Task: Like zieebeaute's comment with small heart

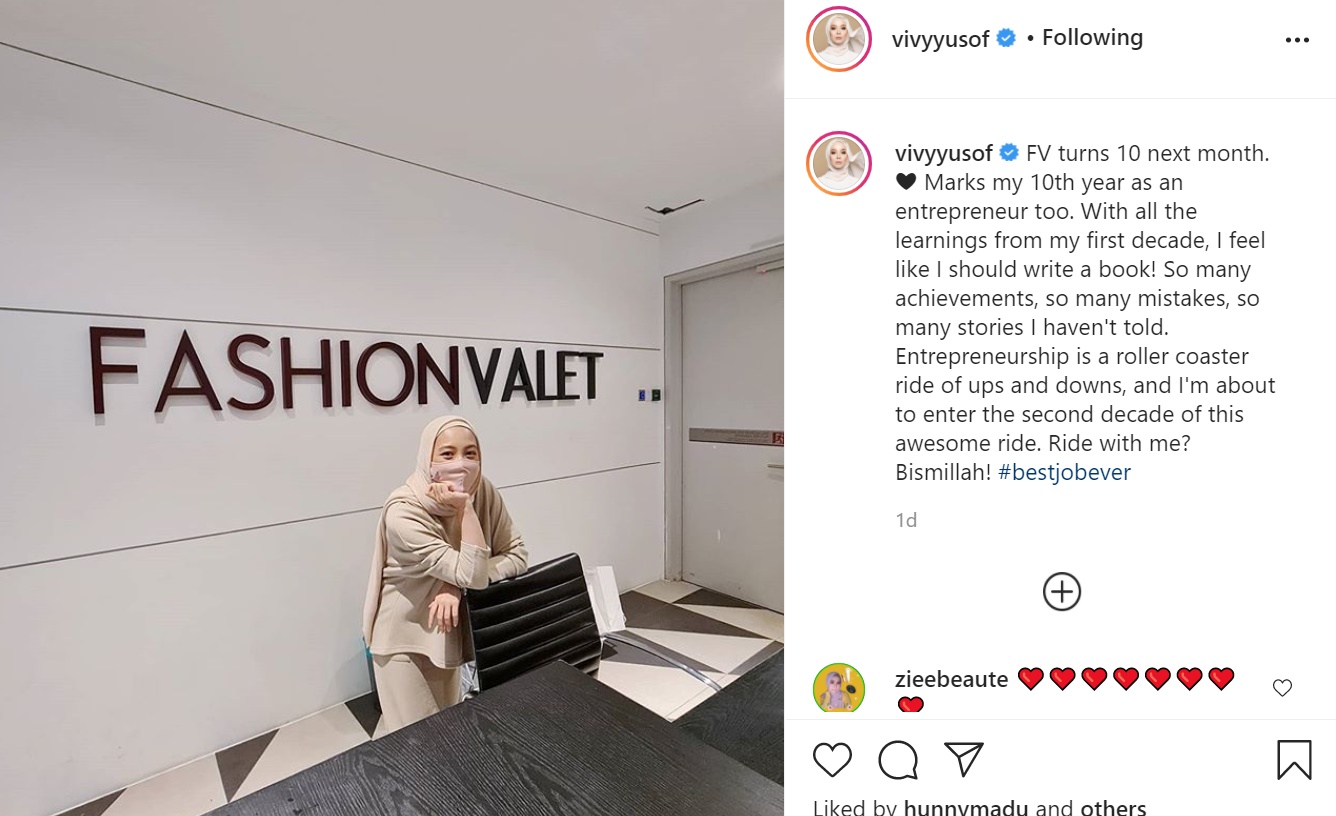Action: 1282,688
